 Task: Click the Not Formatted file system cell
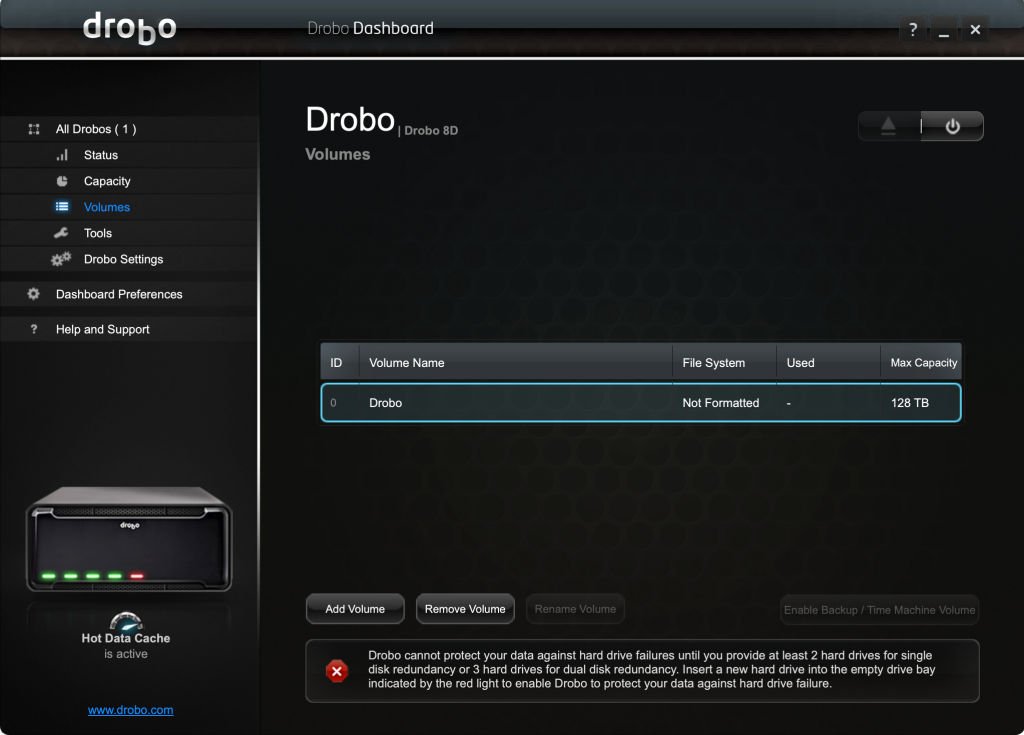click(721, 403)
